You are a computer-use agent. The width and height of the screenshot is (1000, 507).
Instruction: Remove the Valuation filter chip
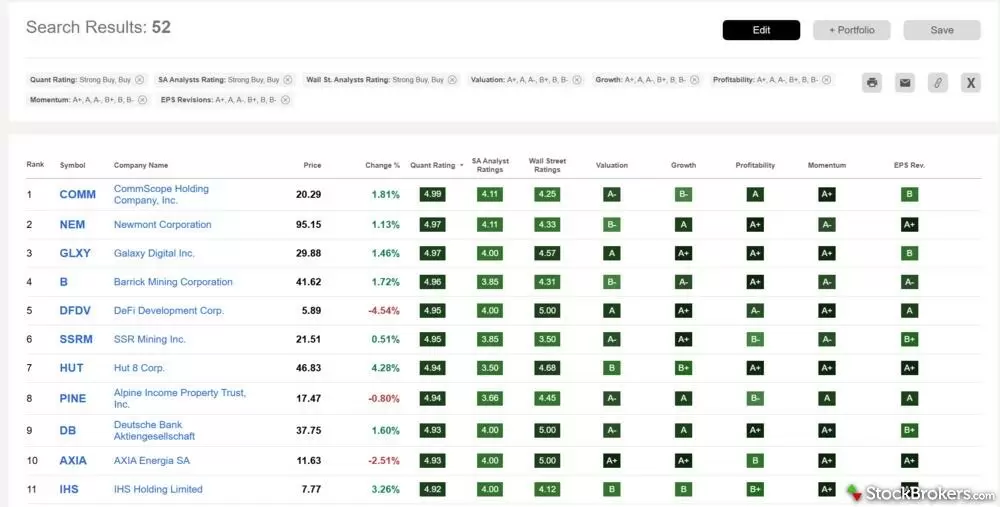pos(577,80)
